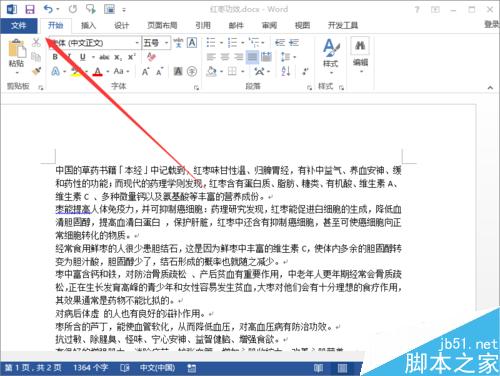This screenshot has height=376, width=500.
Task: Click the proofing book icon in the status bar
Action: [x=125, y=368]
